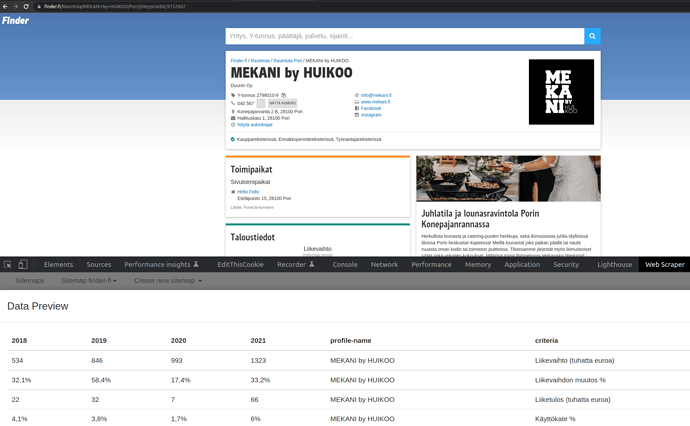This screenshot has height=426, width=690.
Task: Click the cell with value 1323
Action: point(258,360)
